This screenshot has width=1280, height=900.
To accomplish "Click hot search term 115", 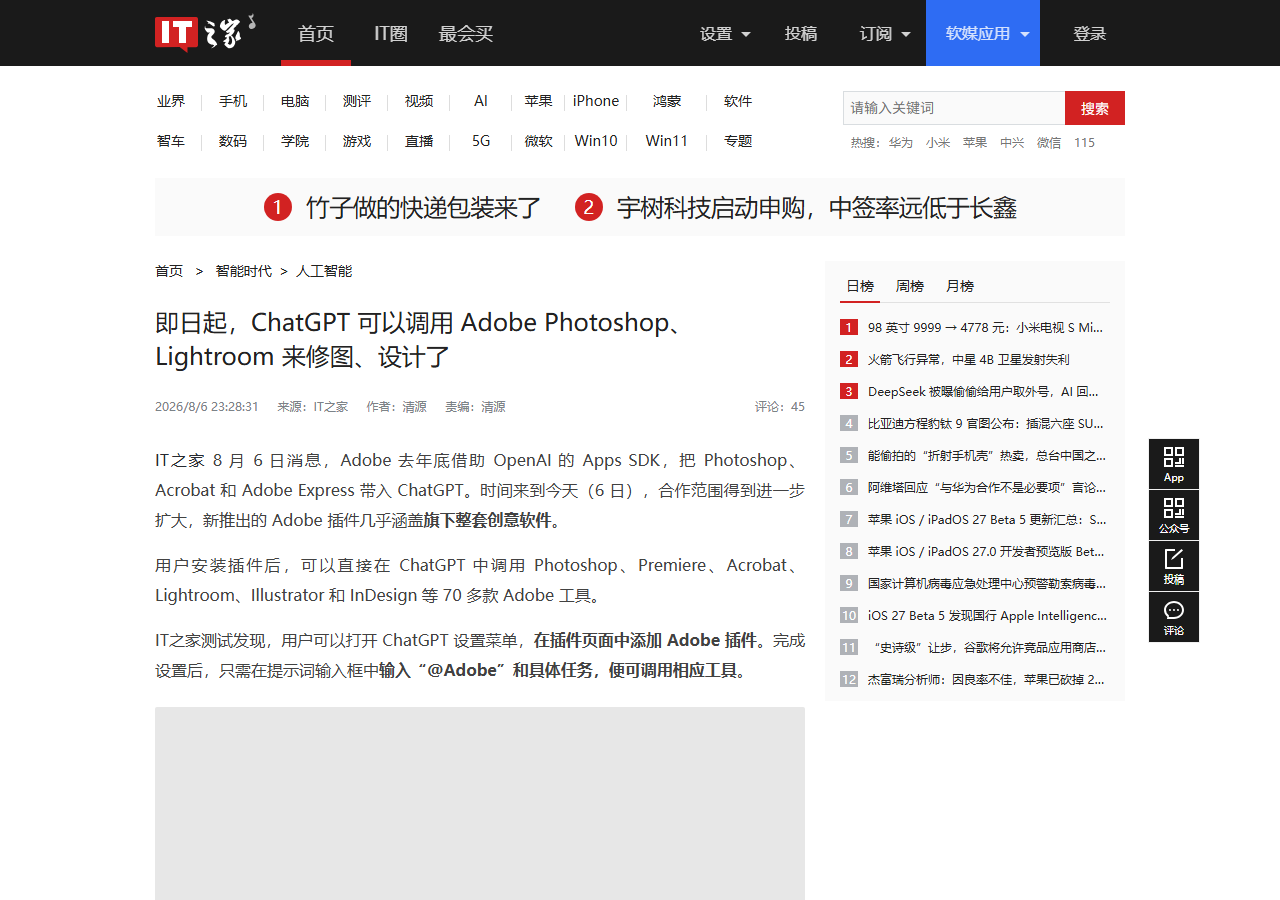I will 1084,143.
